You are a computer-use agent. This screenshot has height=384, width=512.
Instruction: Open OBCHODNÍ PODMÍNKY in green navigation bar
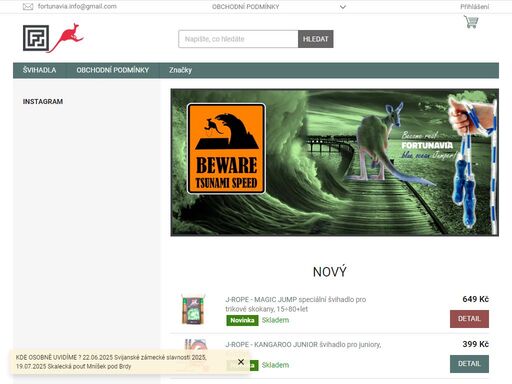[113, 70]
